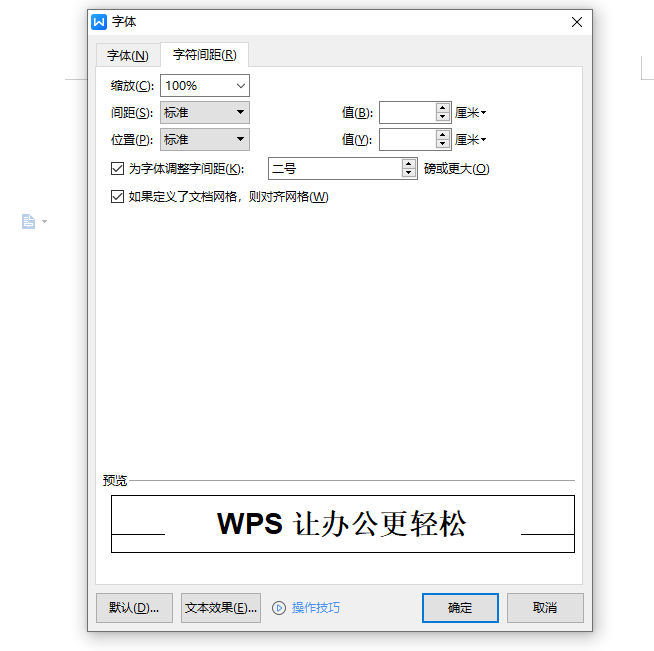Click the play icon beside 操作技巧
The height and width of the screenshot is (651, 654).
point(279,608)
